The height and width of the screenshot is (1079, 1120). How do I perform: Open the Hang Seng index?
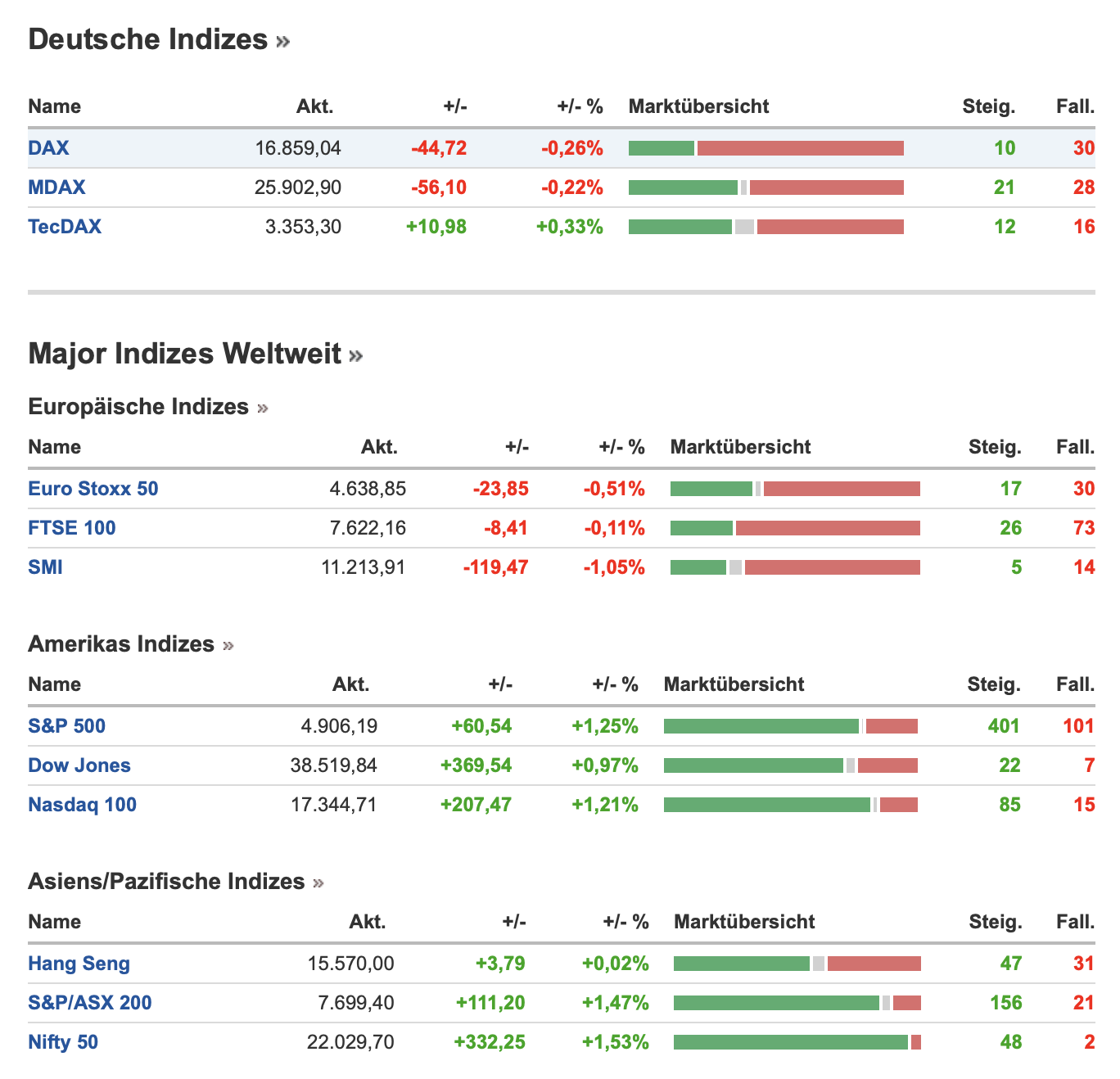79,964
